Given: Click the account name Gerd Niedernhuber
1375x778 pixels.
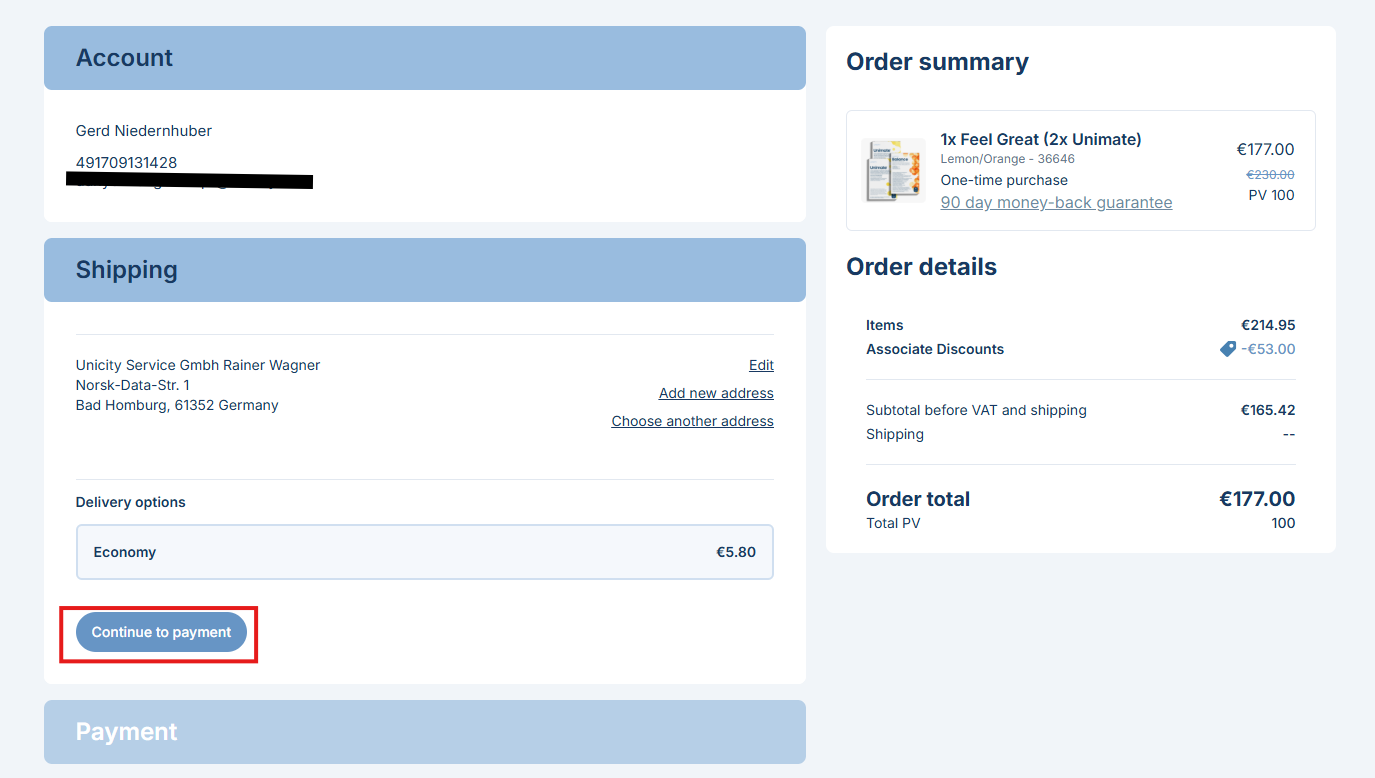Looking at the screenshot, I should click(x=144, y=131).
